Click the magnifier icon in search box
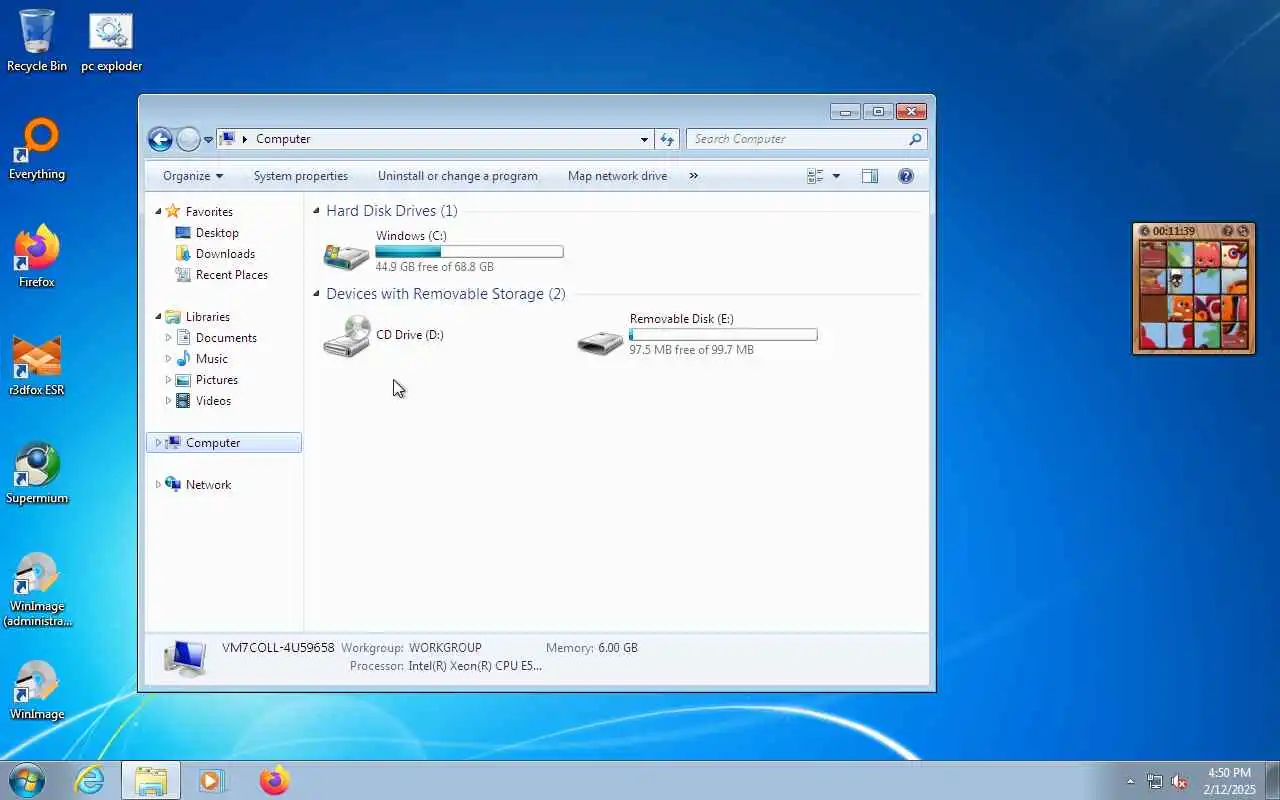 pos(914,139)
